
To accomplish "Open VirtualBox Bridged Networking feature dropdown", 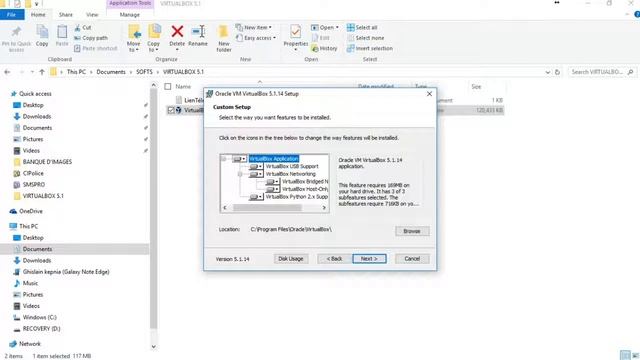I will [x=272, y=182].
